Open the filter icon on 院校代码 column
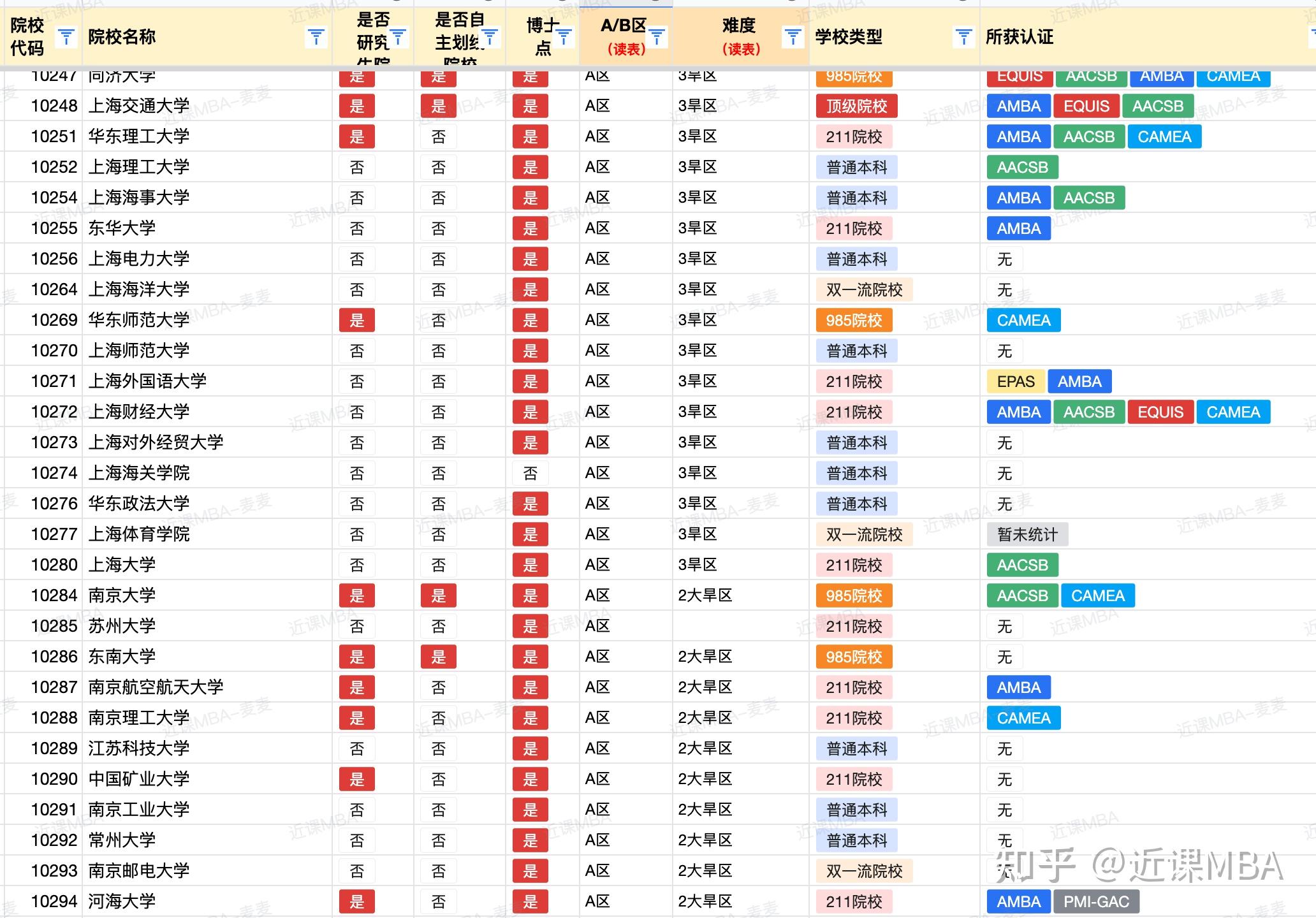 click(x=66, y=36)
